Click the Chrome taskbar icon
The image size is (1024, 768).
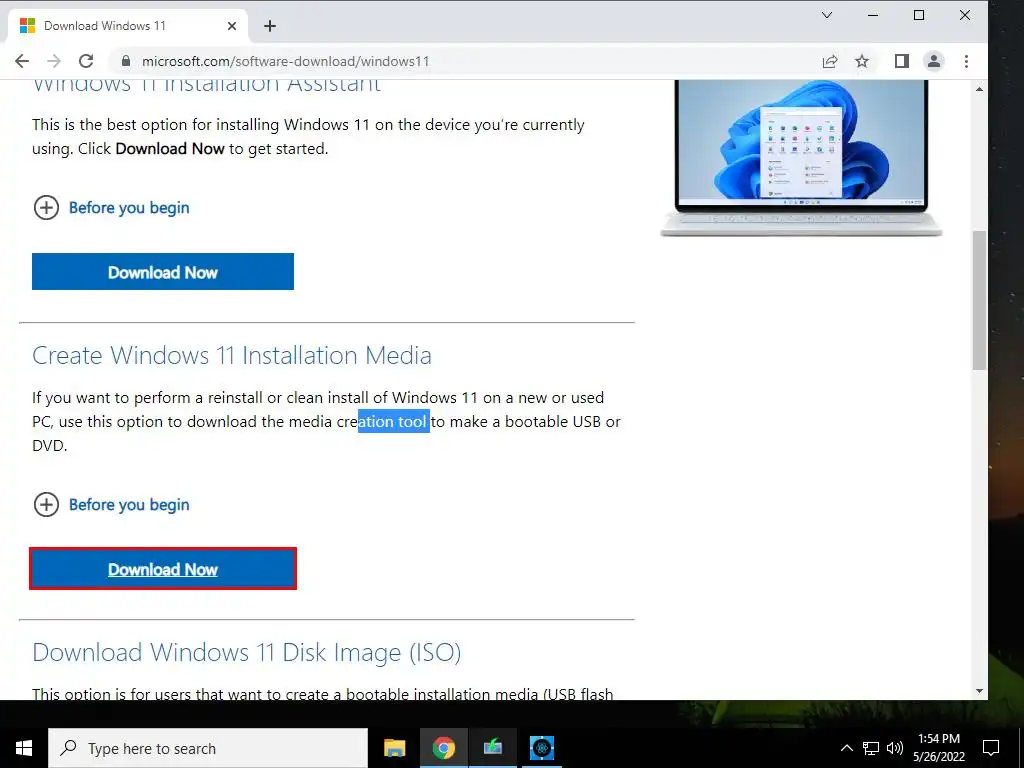443,748
